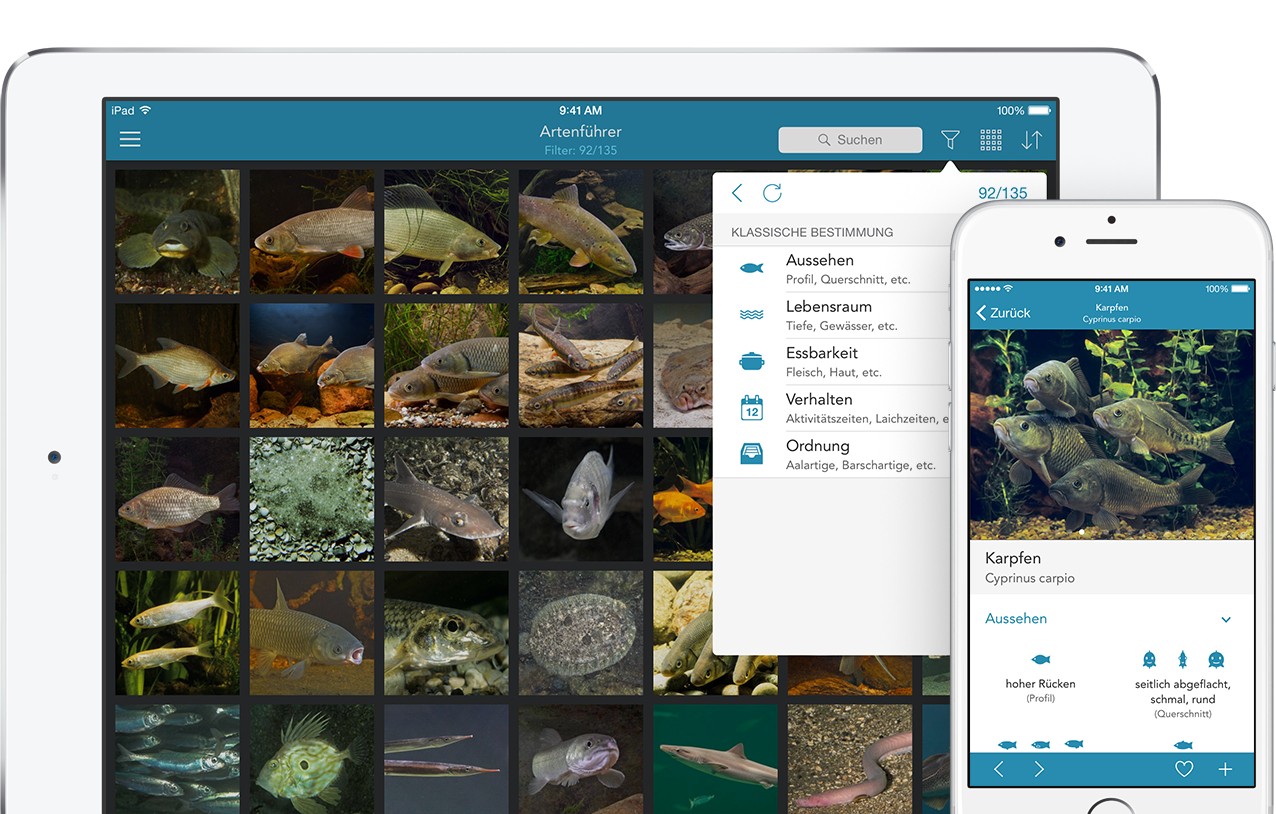Go to previous species with left arrow
The image size is (1276, 814).
(998, 769)
